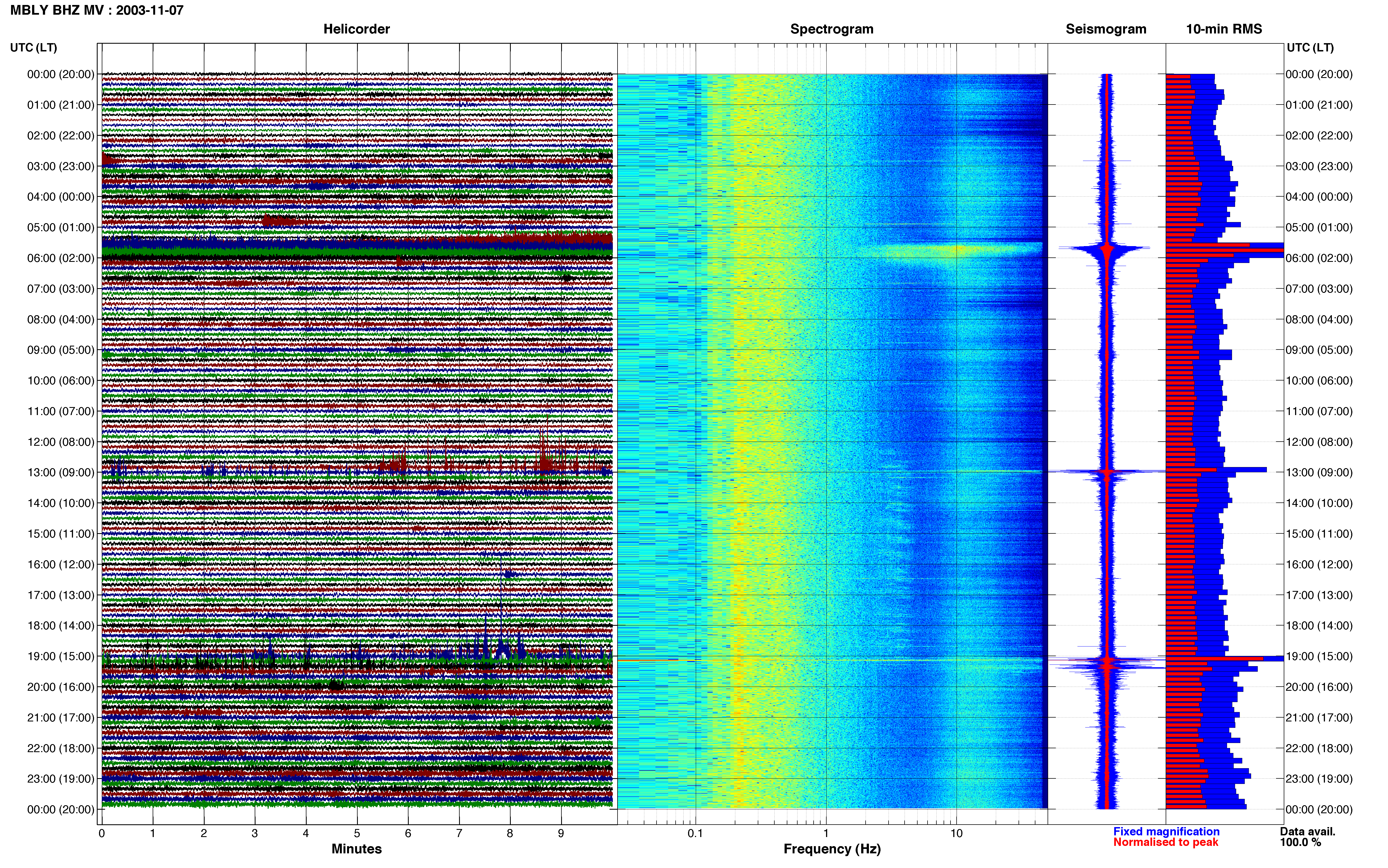Click the 'Data avail. 100.0 %' text
Image resolution: width=1388 pixels, height=868 pixels.
(1307, 837)
